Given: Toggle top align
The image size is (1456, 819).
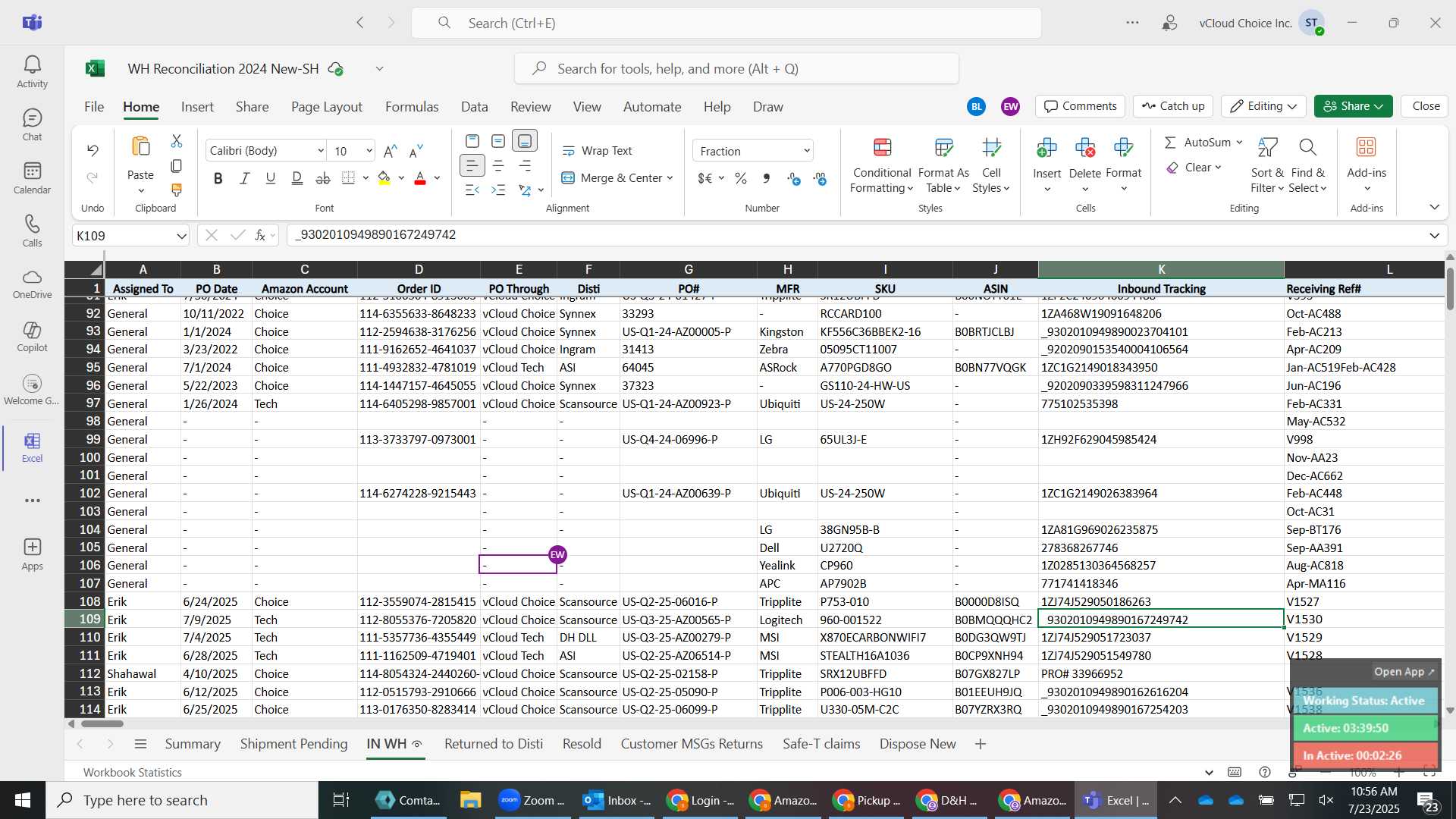Looking at the screenshot, I should click(472, 141).
